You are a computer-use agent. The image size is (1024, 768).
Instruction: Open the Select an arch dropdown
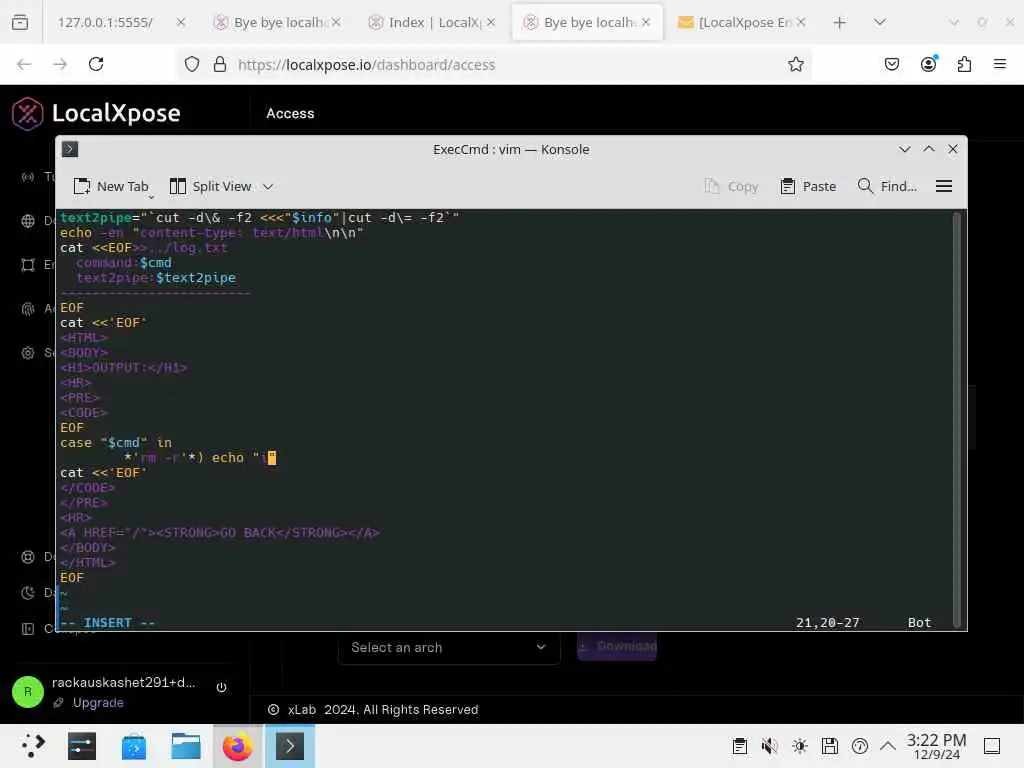point(449,647)
